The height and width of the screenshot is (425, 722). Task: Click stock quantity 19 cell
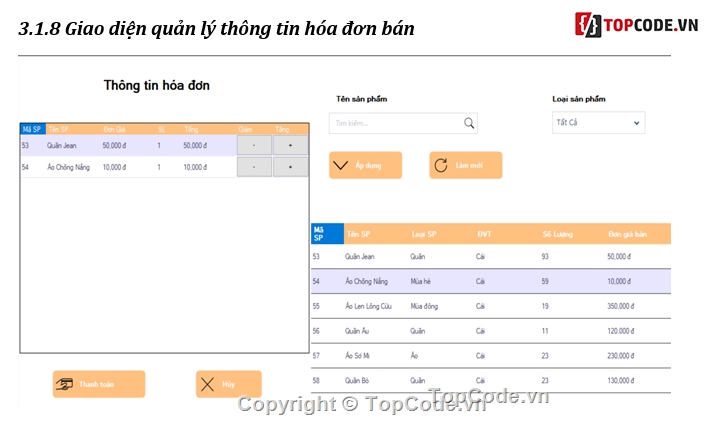tap(545, 306)
